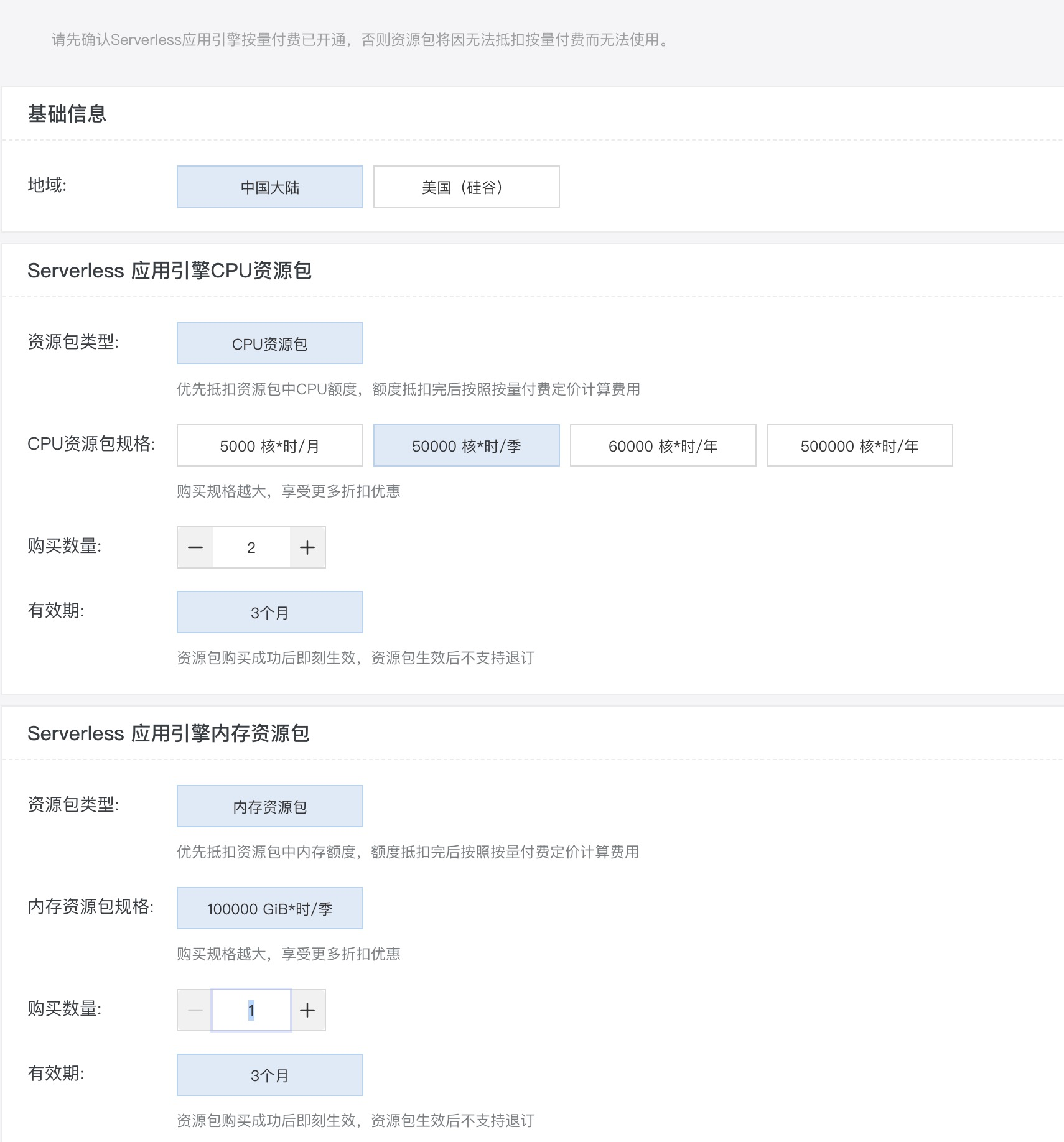
Task: Click the Serverless 应用引擎CPU资源包 heading
Action: pos(169,271)
